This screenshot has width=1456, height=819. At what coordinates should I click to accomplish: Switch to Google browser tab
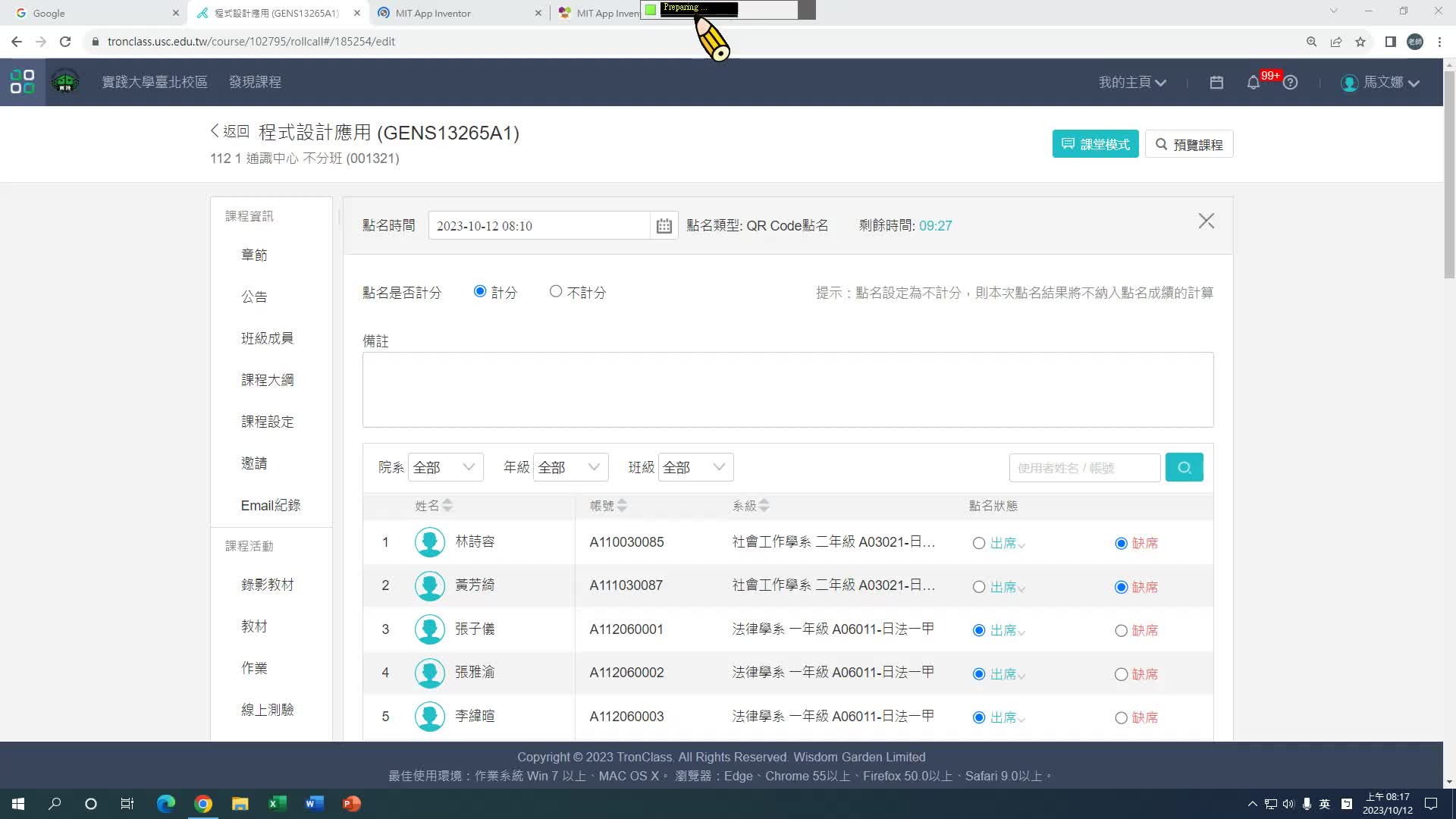[96, 13]
